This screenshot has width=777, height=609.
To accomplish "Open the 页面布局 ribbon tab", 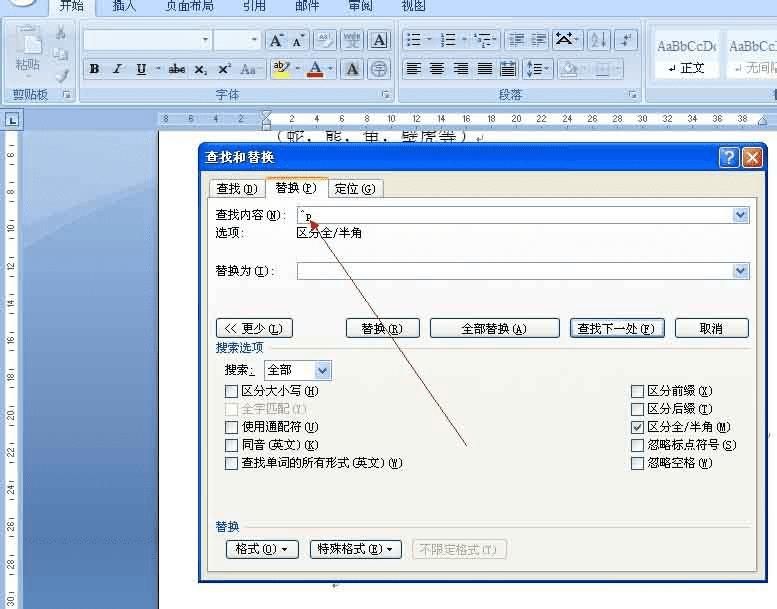I will tap(189, 6).
